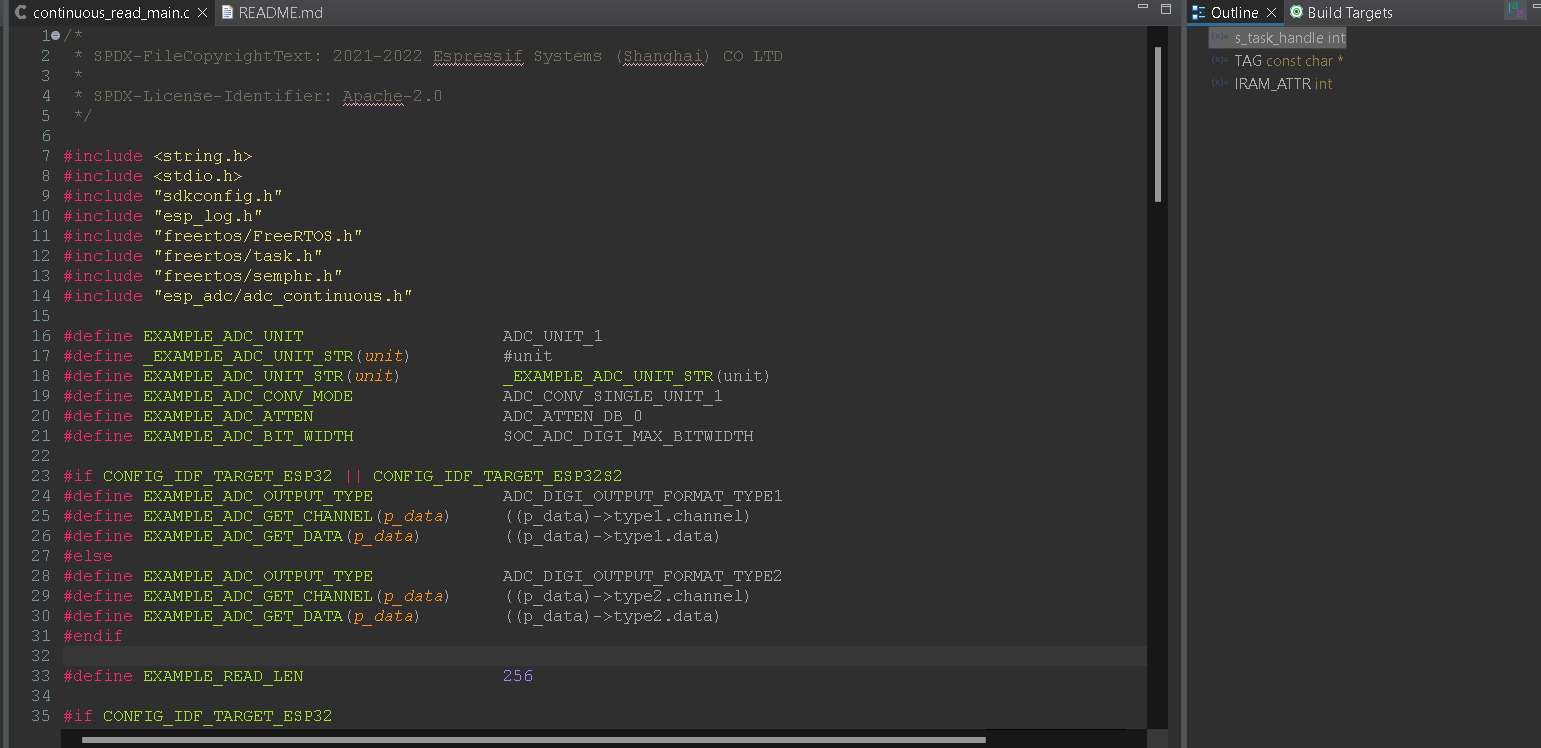Click the editor vertical scrollbar thumb
1541x748 pixels.
click(1158, 124)
